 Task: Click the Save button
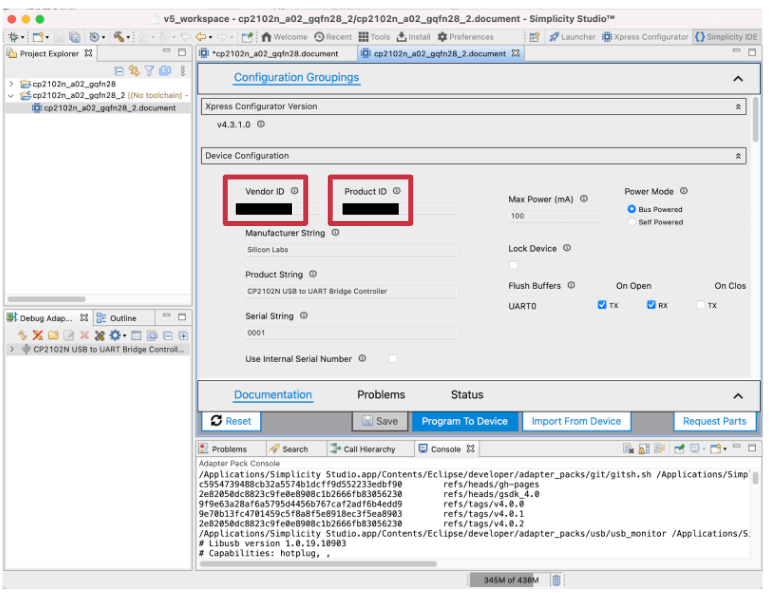(x=380, y=421)
